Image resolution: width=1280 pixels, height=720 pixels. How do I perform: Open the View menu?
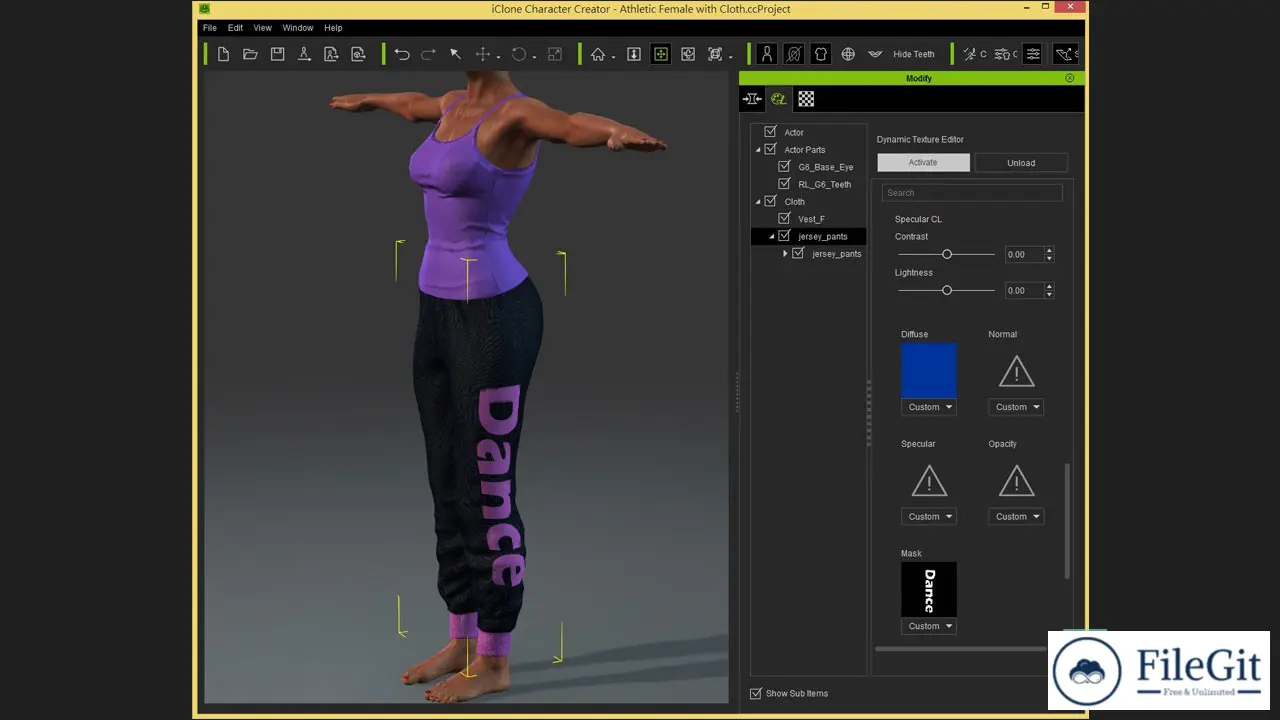262,28
